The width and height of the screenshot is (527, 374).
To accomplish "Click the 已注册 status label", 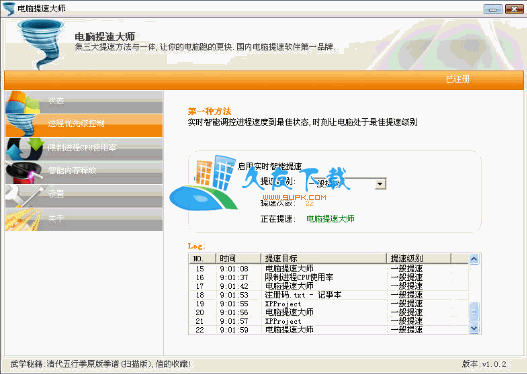I will (x=457, y=79).
